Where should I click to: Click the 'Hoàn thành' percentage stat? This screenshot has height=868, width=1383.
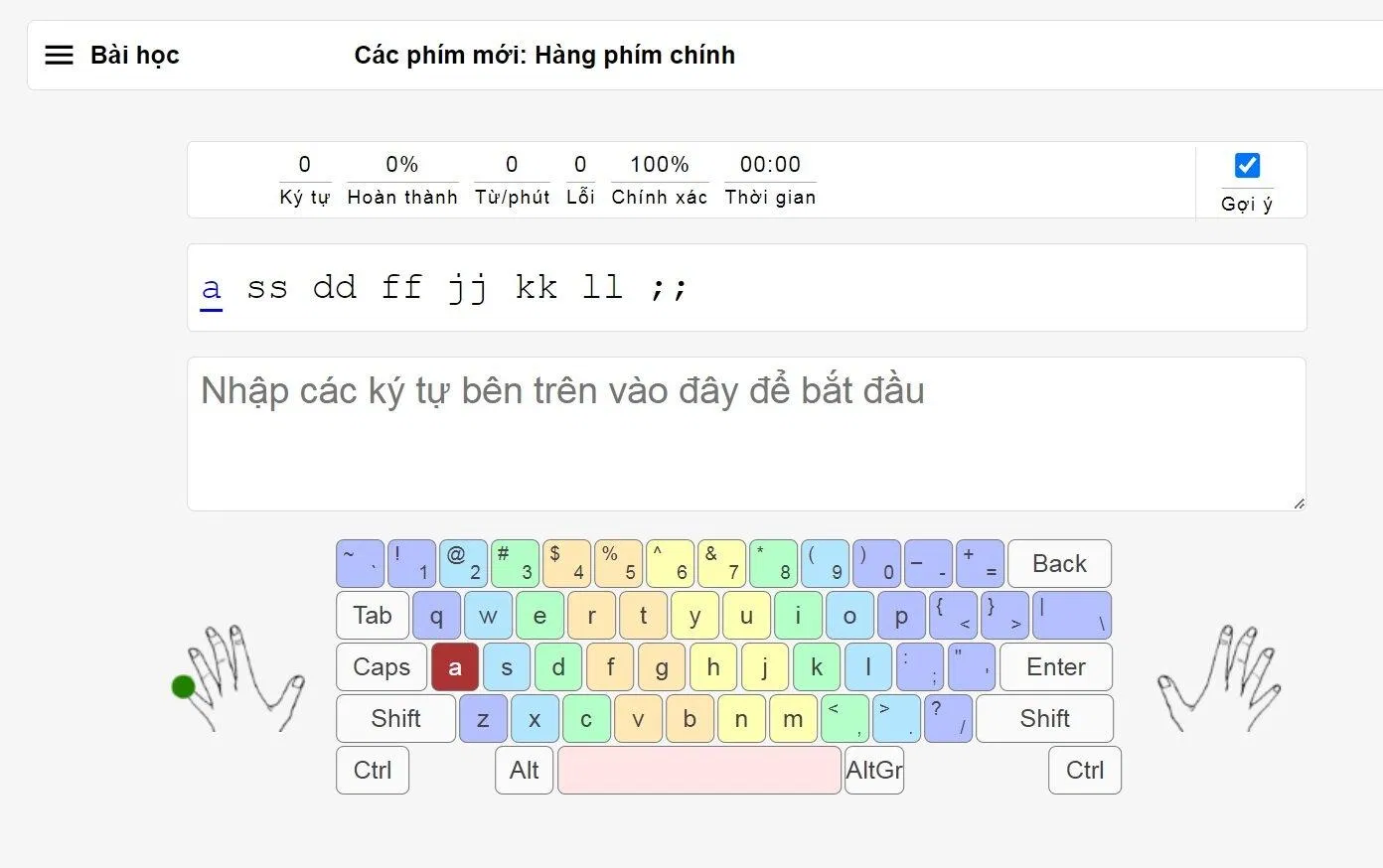click(x=401, y=179)
